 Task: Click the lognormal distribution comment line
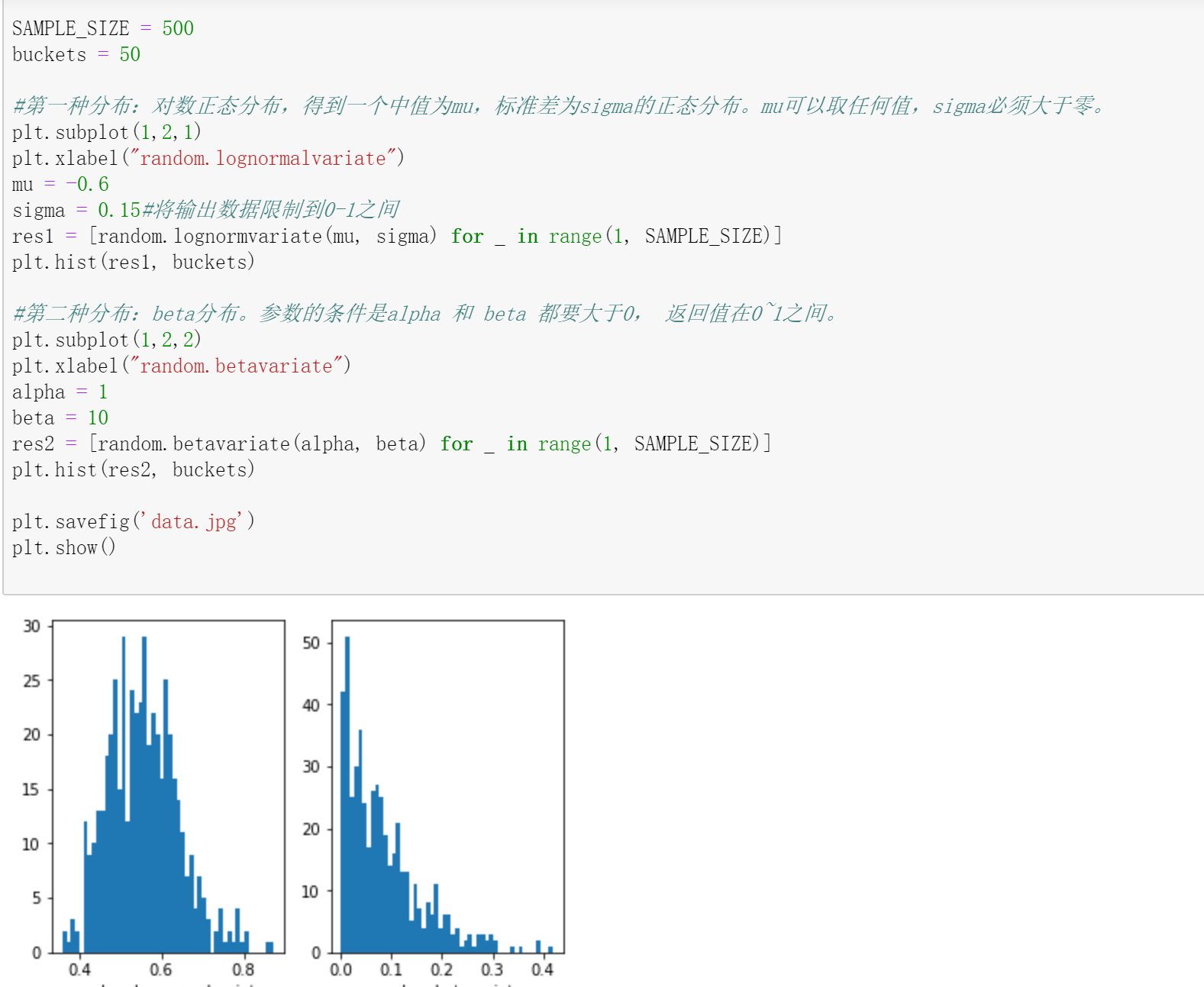pyautogui.click(x=557, y=106)
